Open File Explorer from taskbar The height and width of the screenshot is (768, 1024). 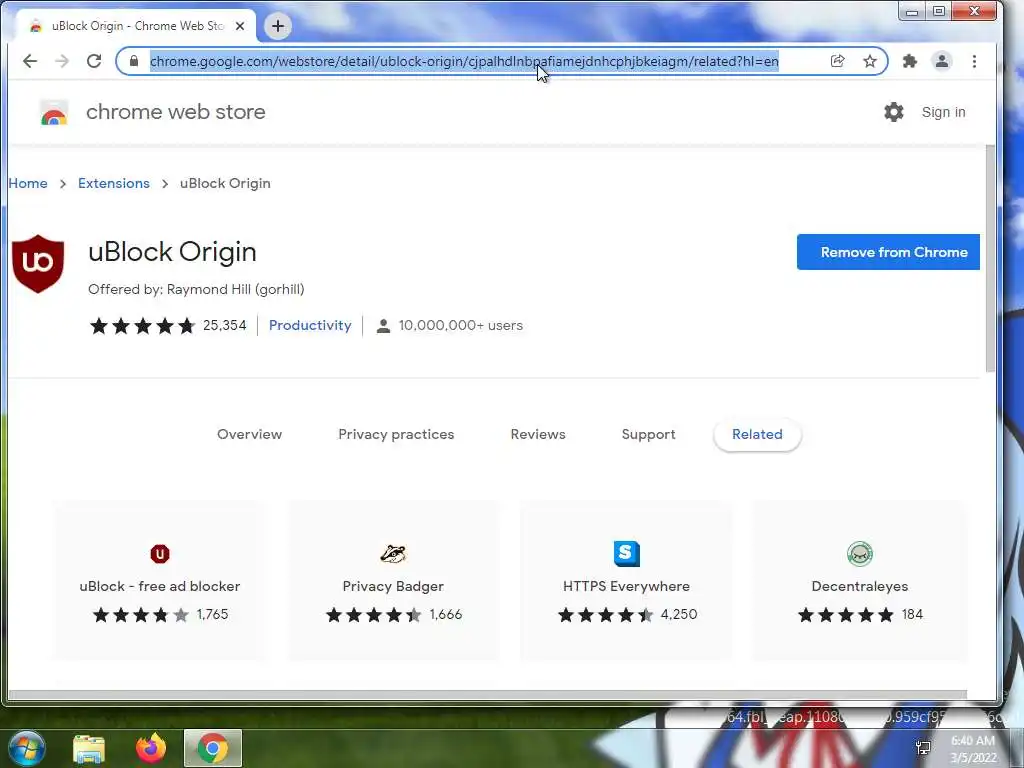click(89, 748)
